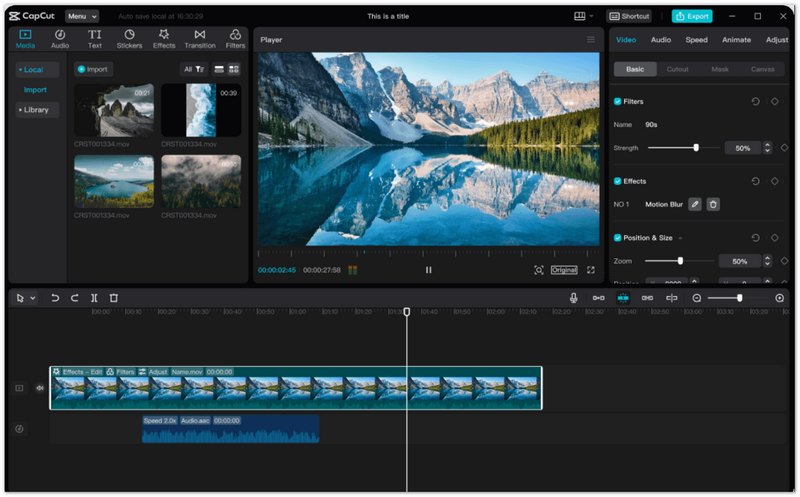This screenshot has height=497, width=800.
Task: Reset Position & Size values
Action: point(756,238)
